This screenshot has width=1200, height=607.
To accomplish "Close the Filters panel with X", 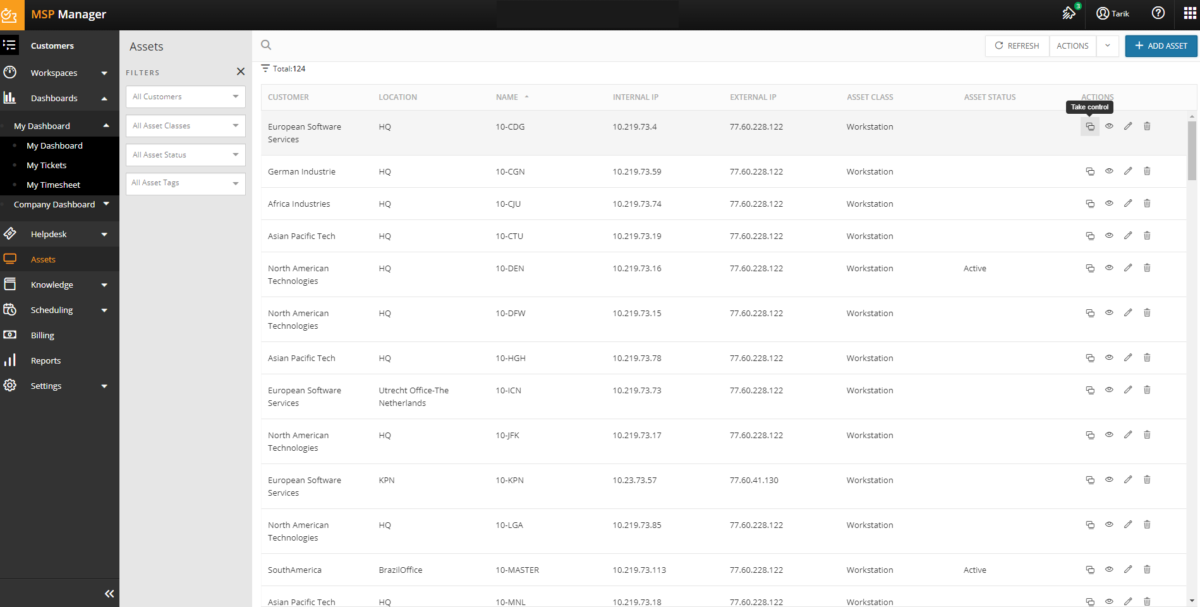I will coord(240,72).
